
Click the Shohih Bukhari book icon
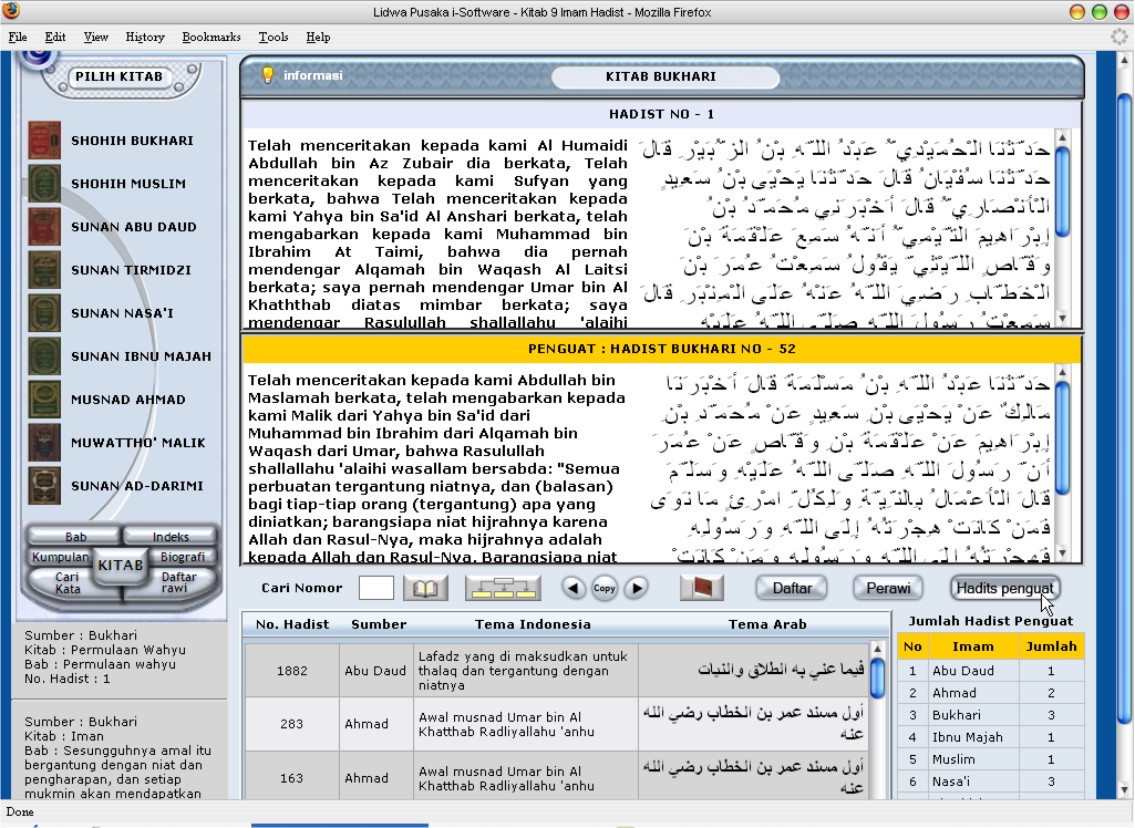click(x=44, y=140)
